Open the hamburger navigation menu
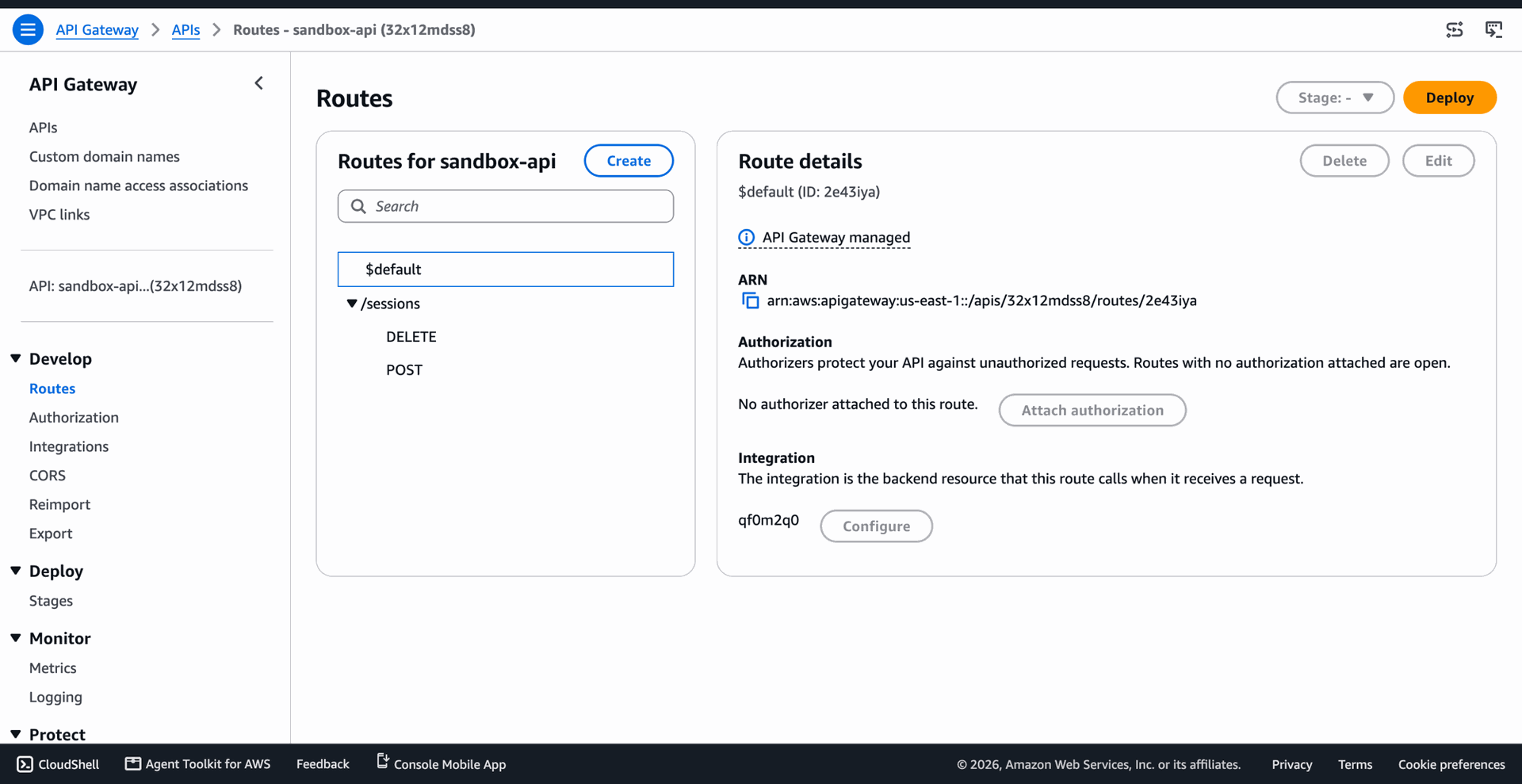1522x784 pixels. click(x=28, y=30)
